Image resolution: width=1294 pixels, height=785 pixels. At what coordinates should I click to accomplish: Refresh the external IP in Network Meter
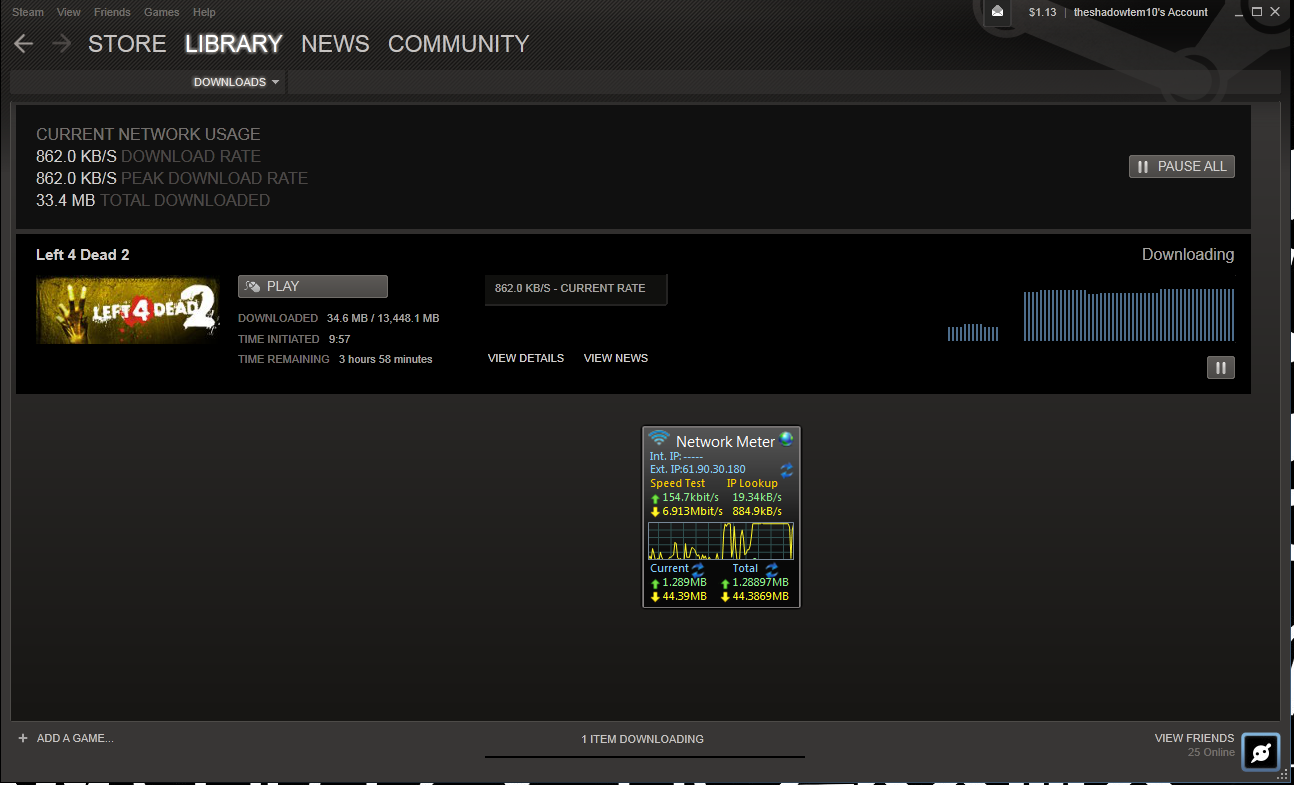(x=786, y=469)
